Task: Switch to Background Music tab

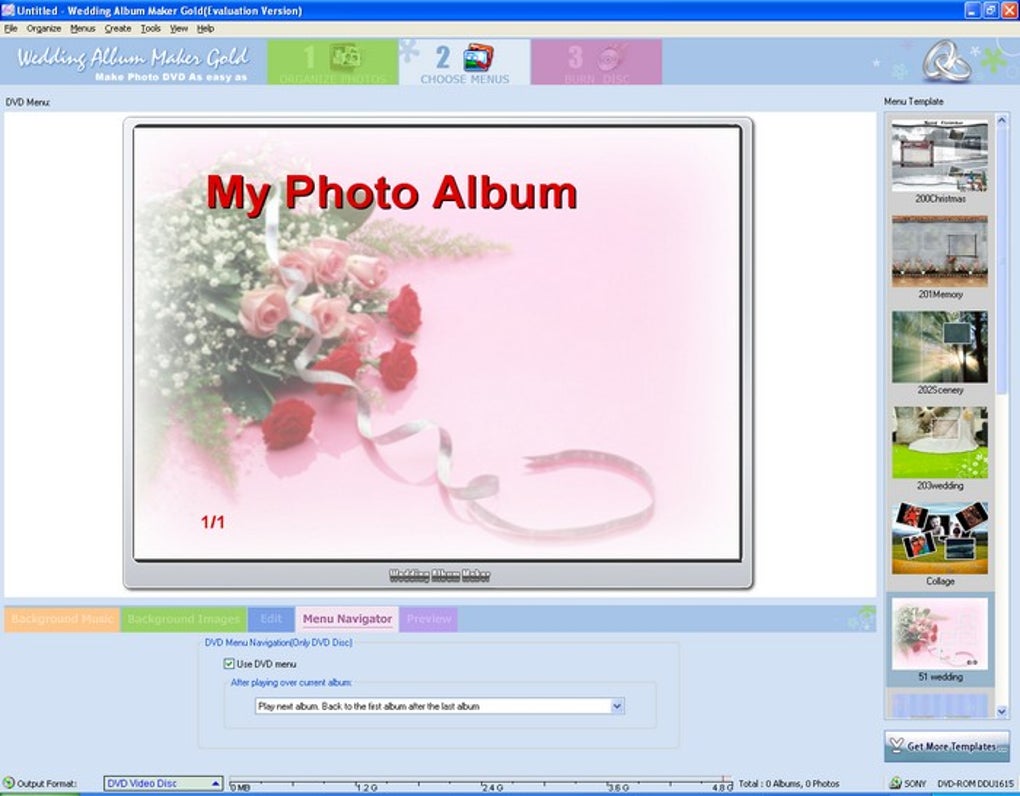Action: 62,619
